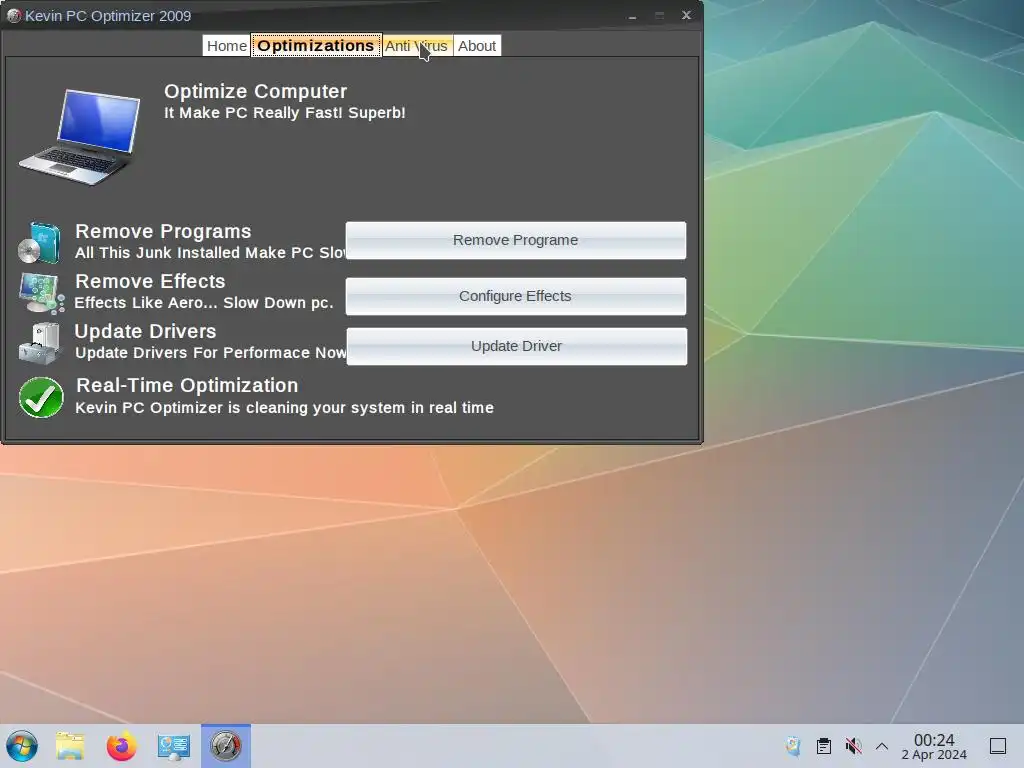The image size is (1024, 768).
Task: Click the Configure Effects button
Action: coord(516,296)
